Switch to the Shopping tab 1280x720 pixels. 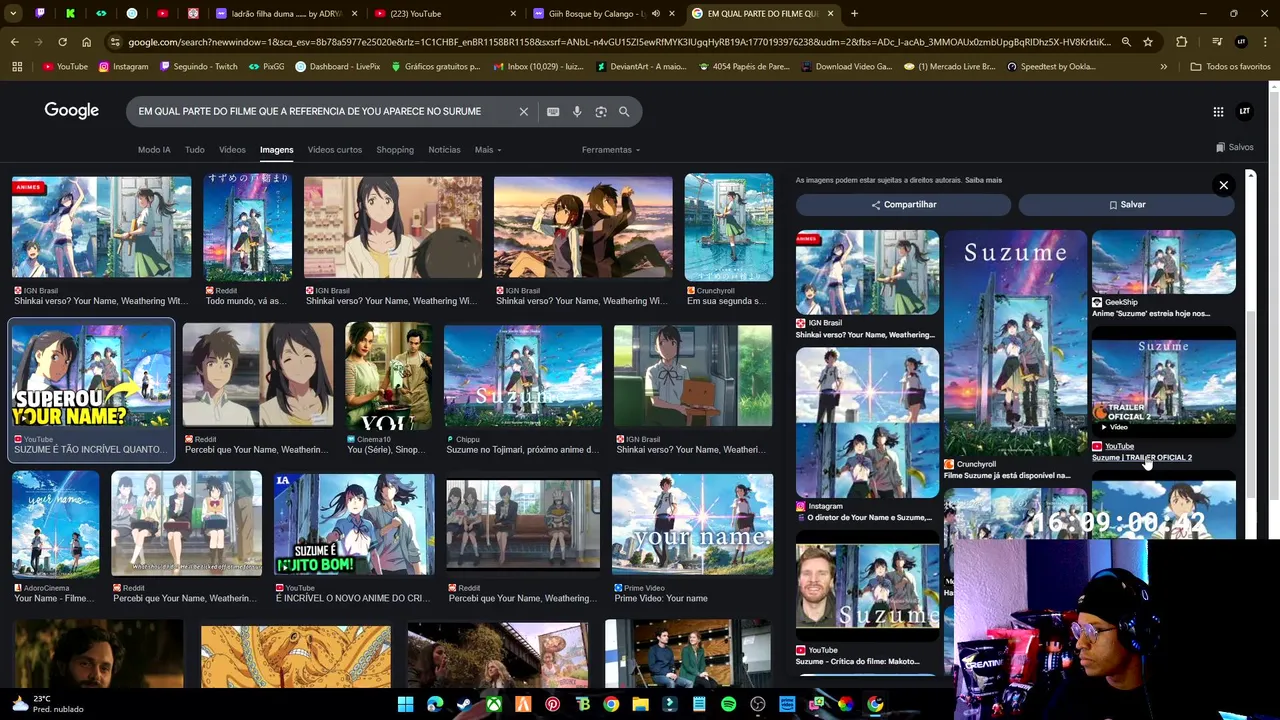[395, 150]
